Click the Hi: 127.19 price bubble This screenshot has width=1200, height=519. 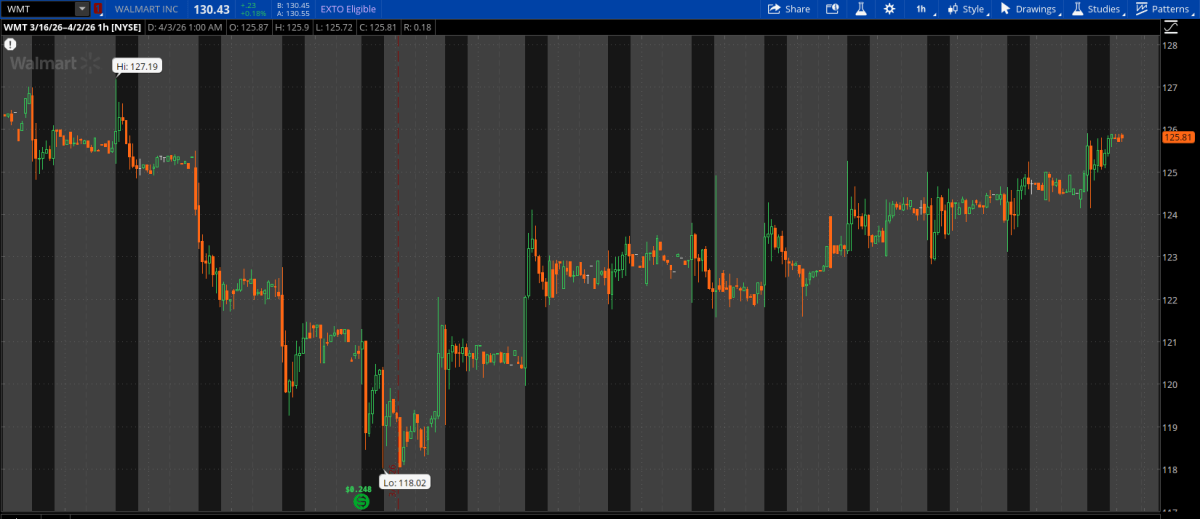(137, 66)
